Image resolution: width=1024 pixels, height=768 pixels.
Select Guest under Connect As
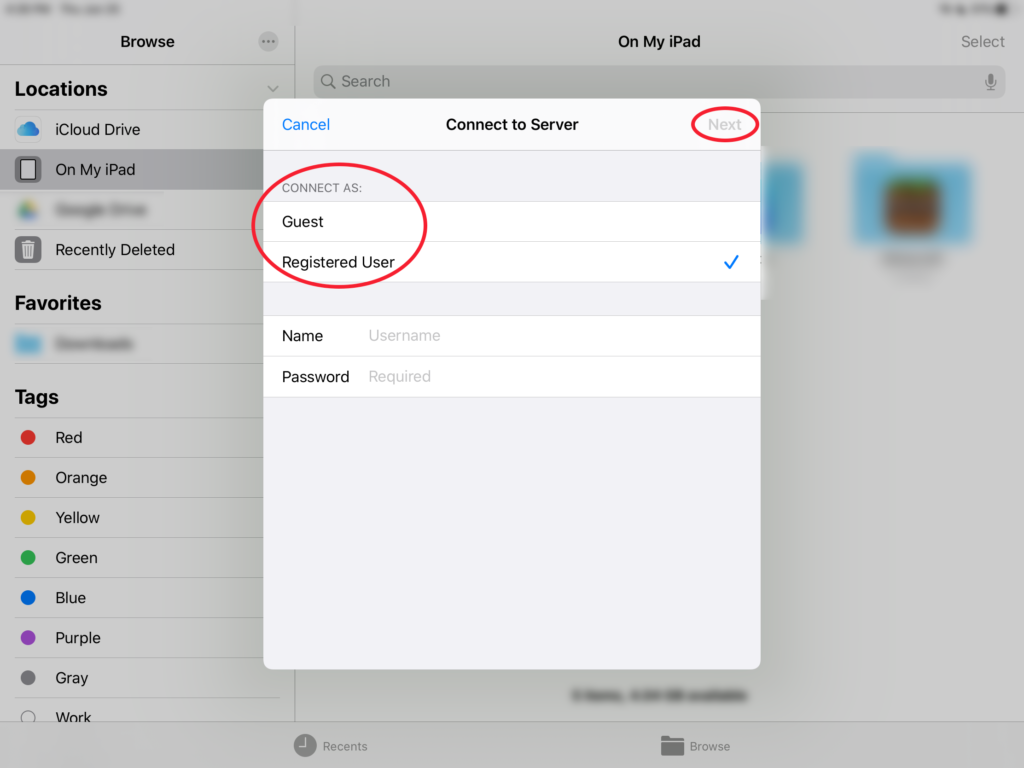click(511, 222)
